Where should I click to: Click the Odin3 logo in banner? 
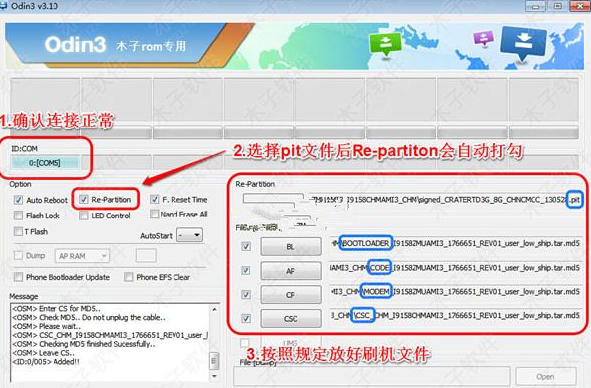pyautogui.click(x=75, y=45)
